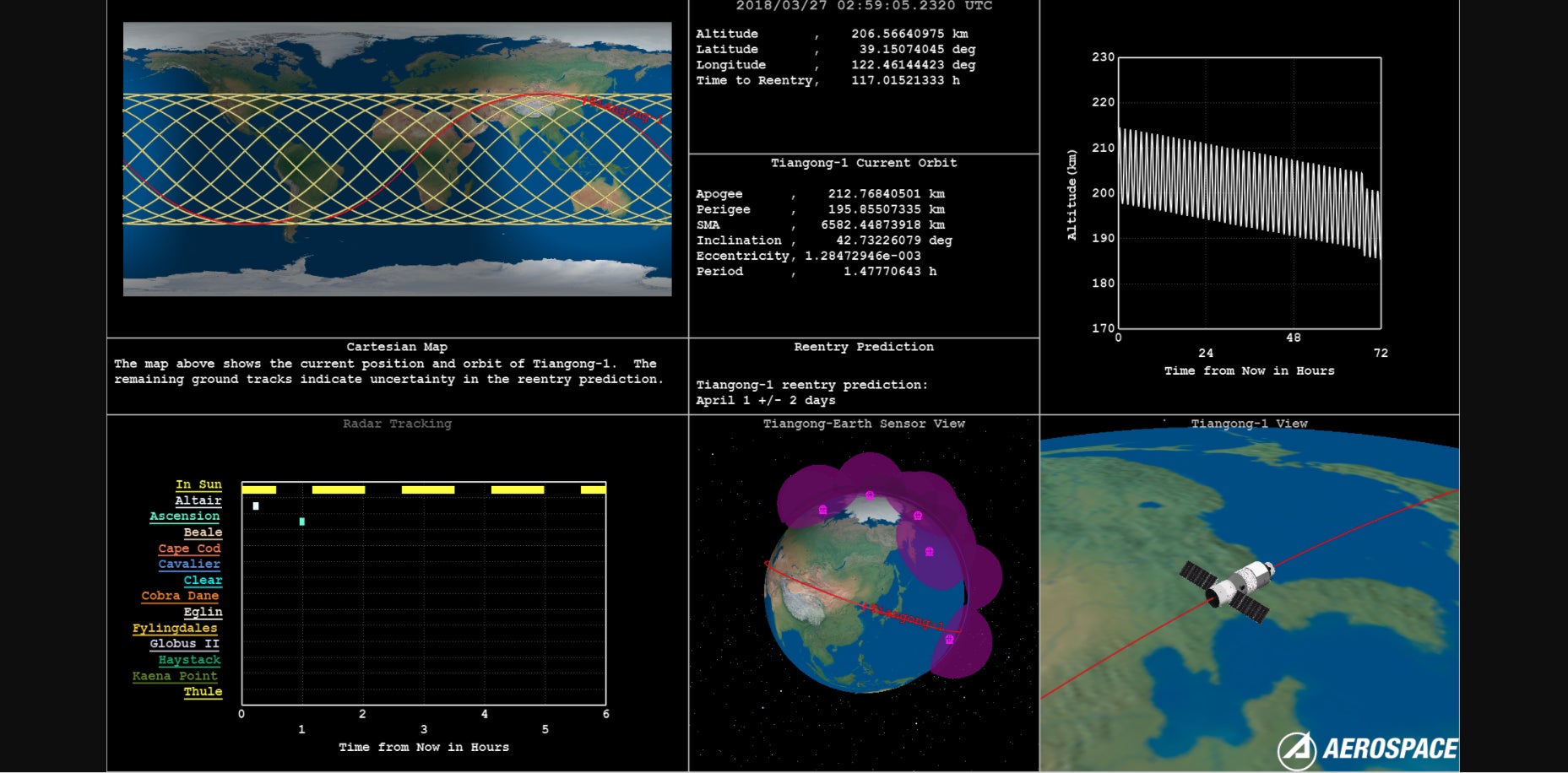
Task: Click the Altair radar station label
Action: (198, 500)
